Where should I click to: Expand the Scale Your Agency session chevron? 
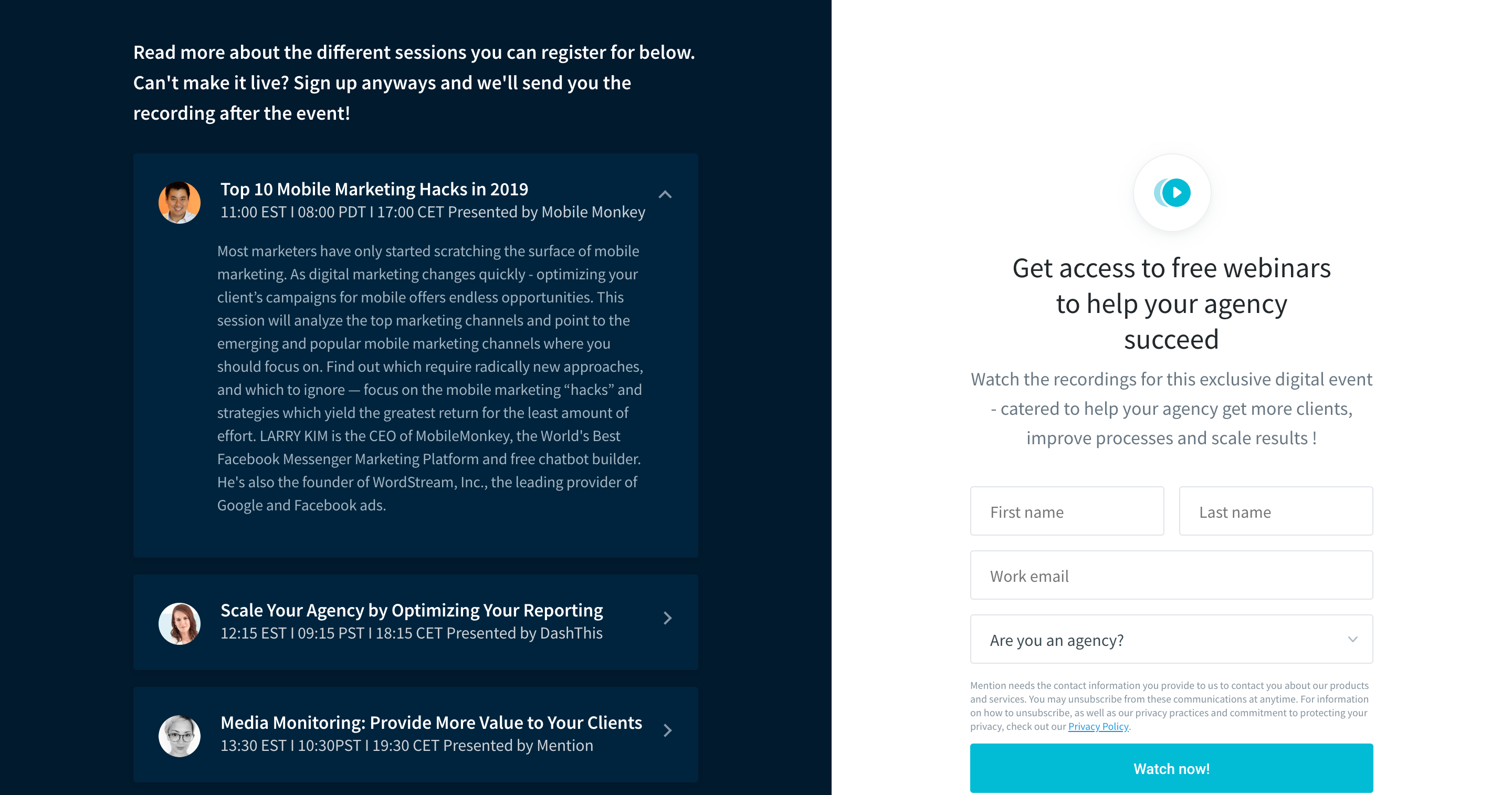click(x=667, y=618)
